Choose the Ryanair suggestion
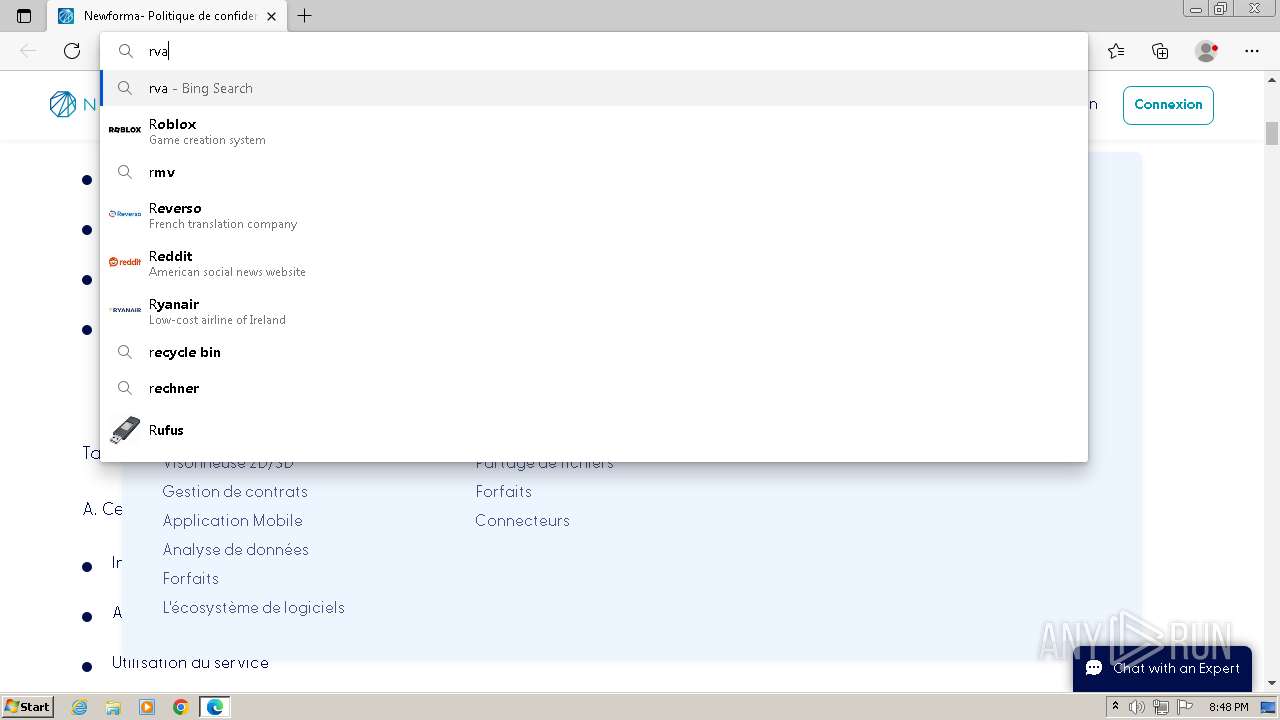 click(594, 311)
